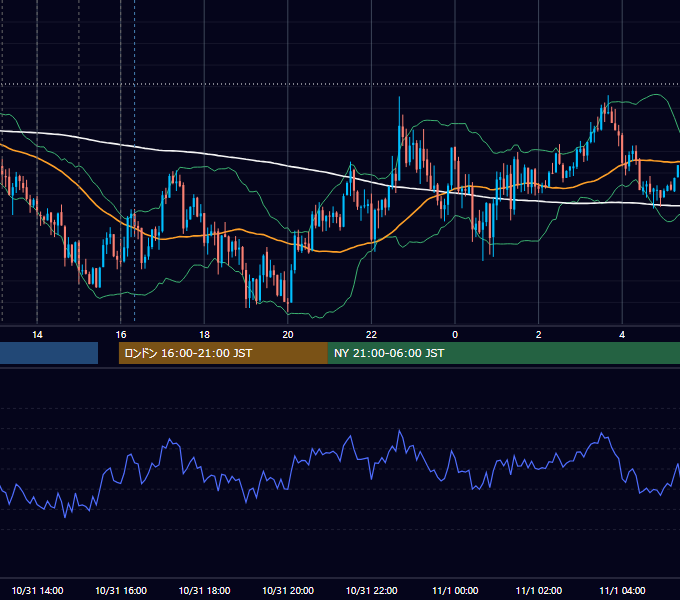680x600 pixels.
Task: Select the 18 hour tick label
Action: click(204, 335)
